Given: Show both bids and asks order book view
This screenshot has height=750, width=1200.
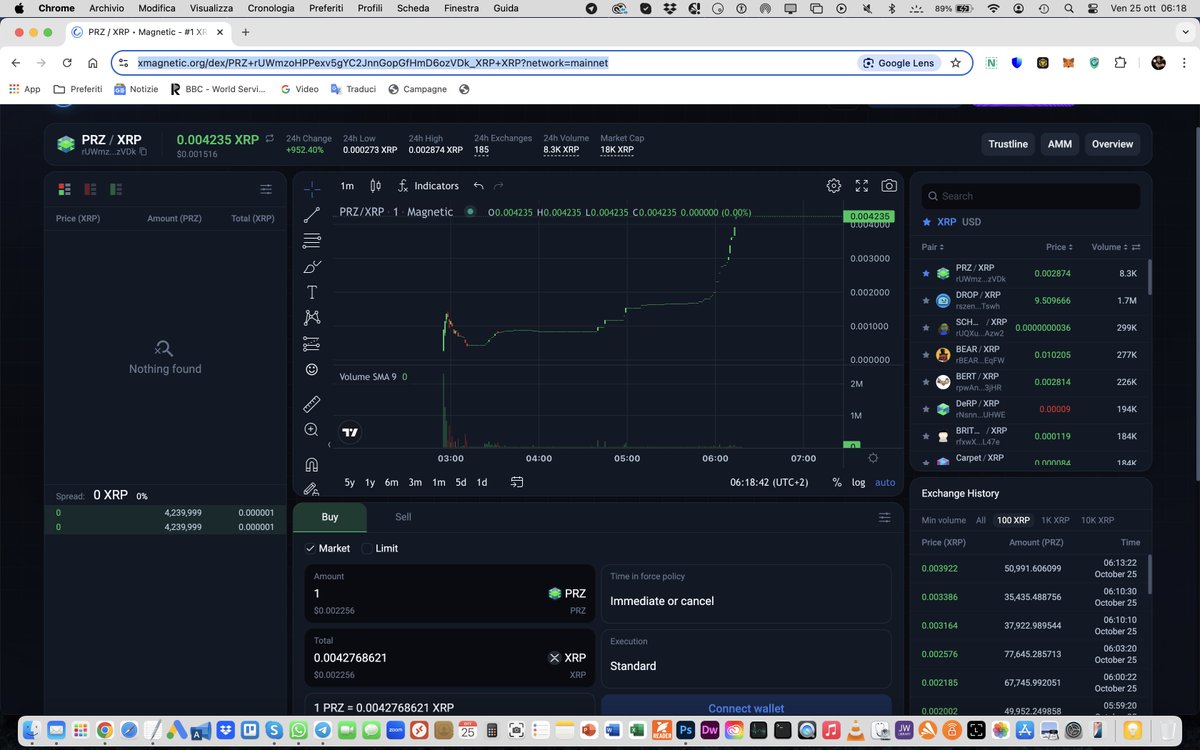Looking at the screenshot, I should [65, 189].
